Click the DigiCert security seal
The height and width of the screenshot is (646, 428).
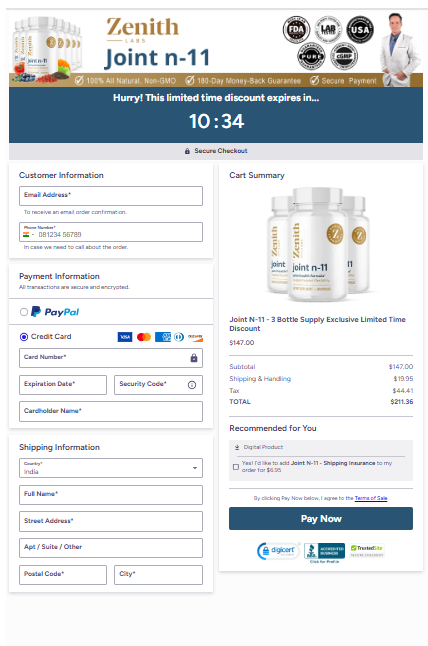point(278,551)
